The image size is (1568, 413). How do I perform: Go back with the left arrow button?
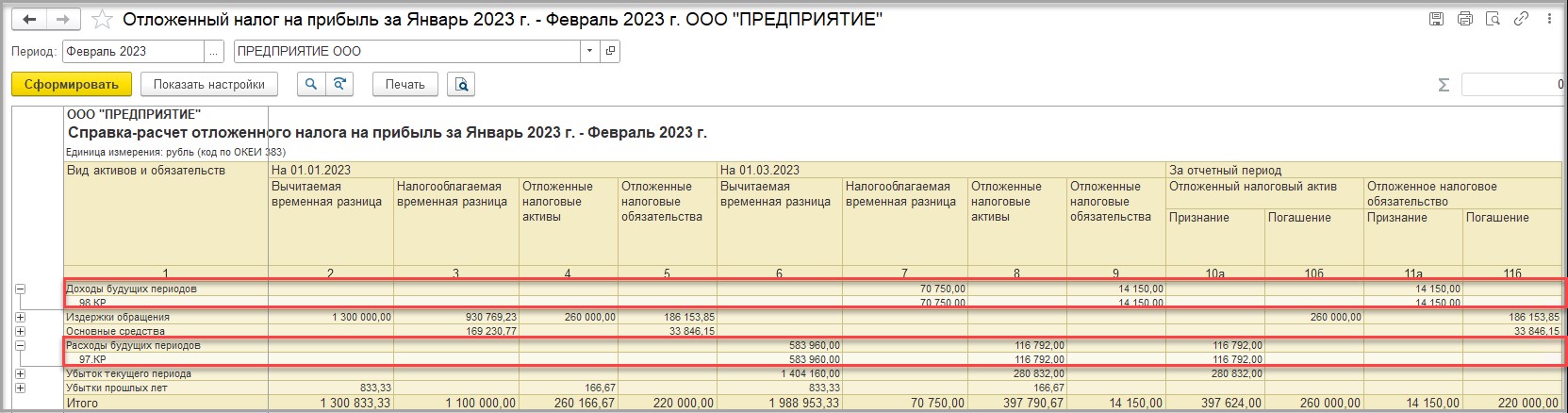[28, 20]
